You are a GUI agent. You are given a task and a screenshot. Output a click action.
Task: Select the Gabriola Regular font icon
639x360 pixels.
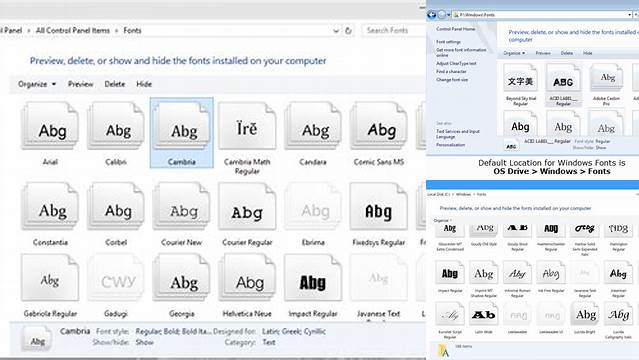point(50,278)
